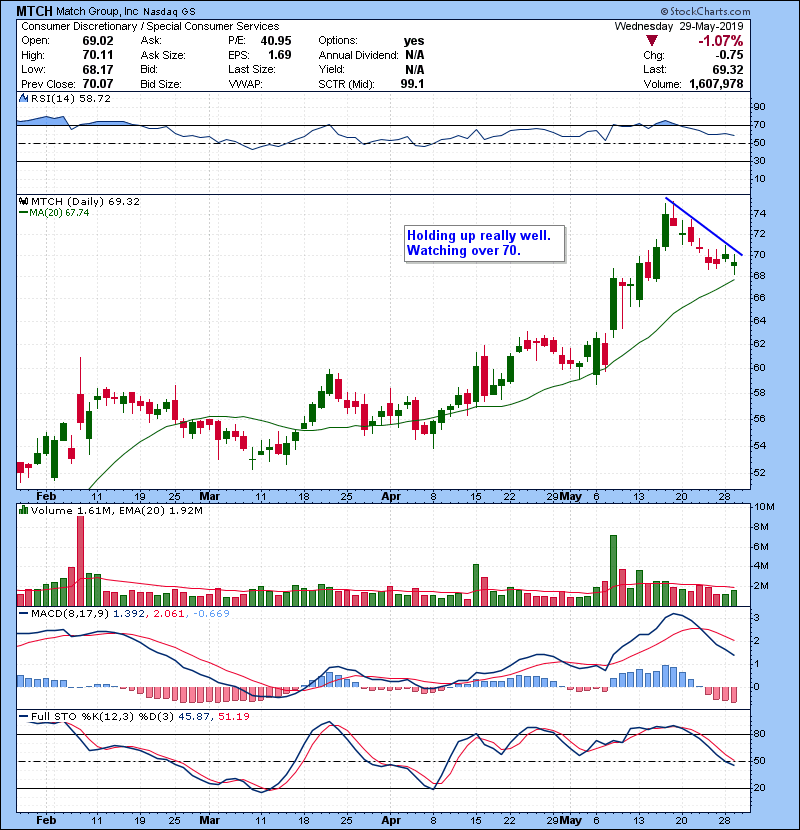Click the Apr label on the bottom date axis
Viewport: 800px width, 830px height.
(391, 820)
